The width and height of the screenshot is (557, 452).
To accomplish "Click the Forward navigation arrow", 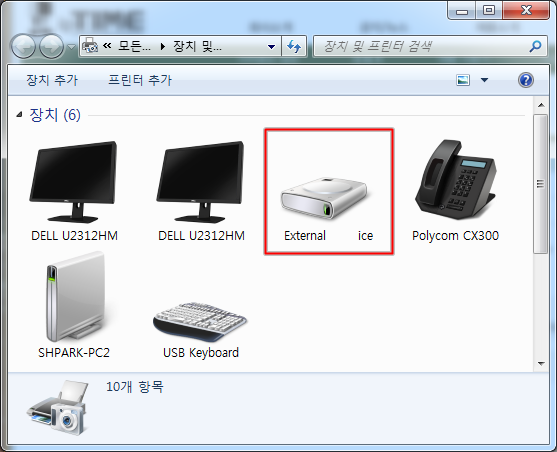I will 51,46.
